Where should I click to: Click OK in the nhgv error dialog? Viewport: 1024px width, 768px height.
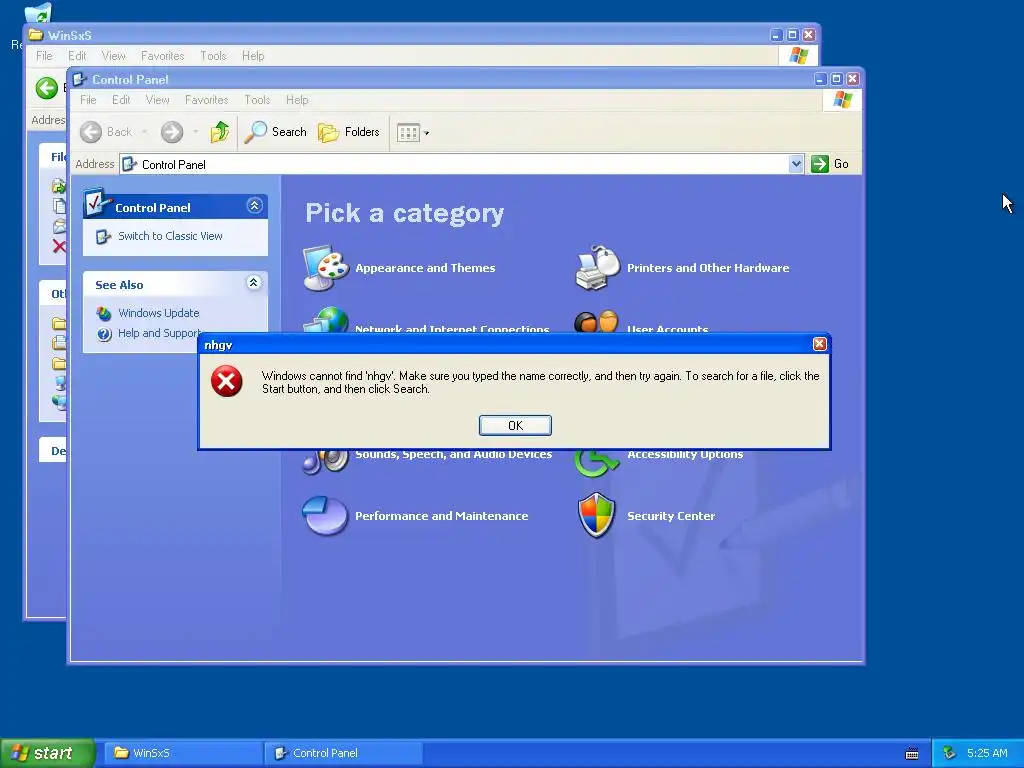point(515,425)
